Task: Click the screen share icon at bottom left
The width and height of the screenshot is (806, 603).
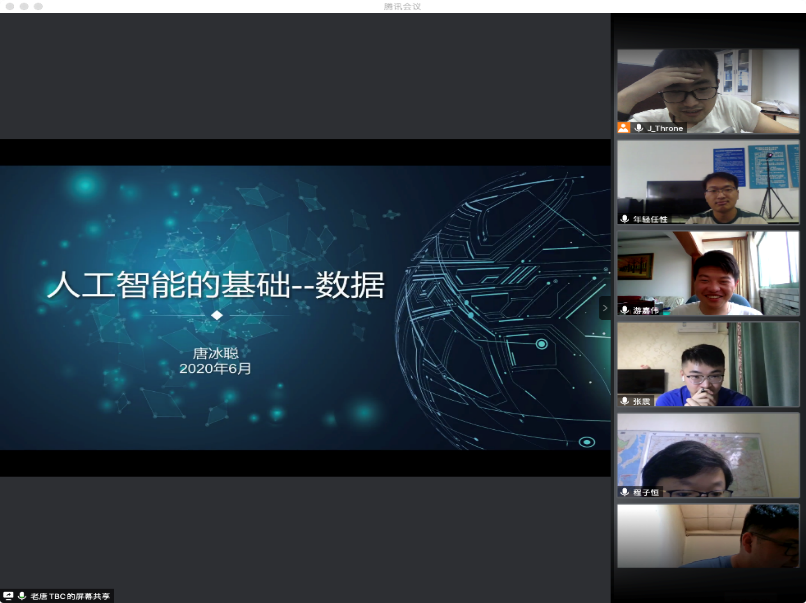Action: pyautogui.click(x=8, y=596)
